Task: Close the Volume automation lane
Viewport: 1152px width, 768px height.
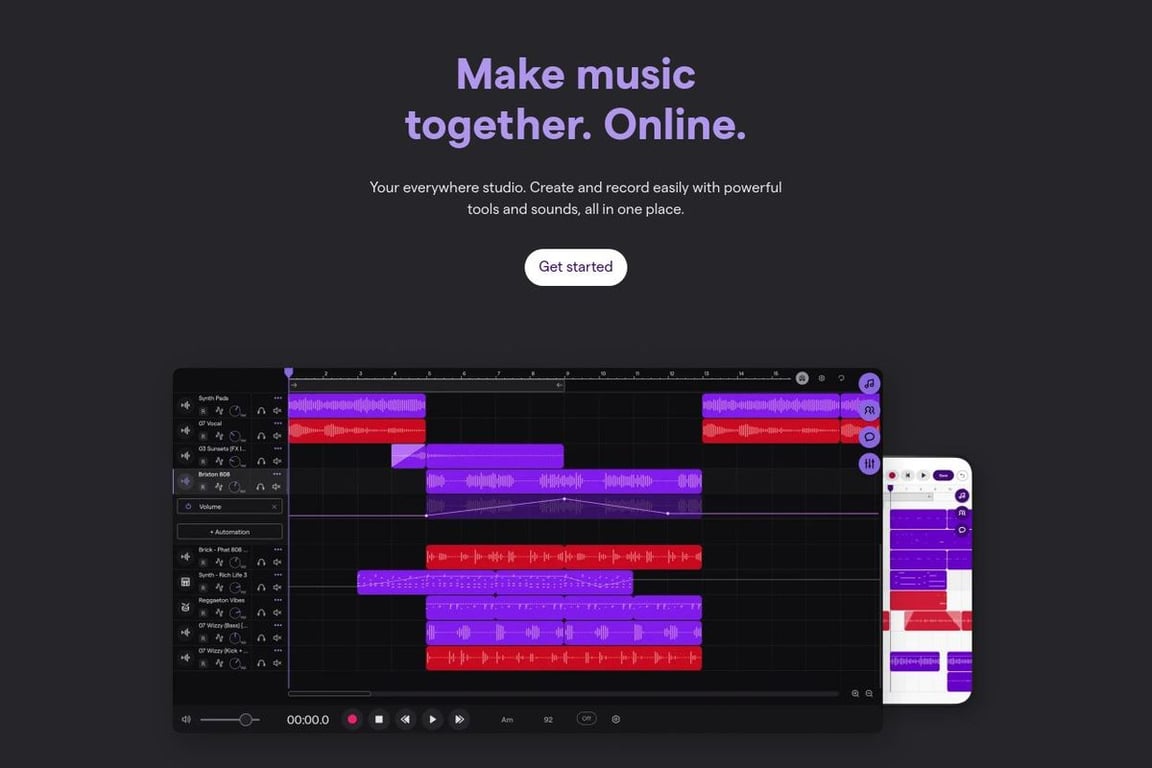Action: tap(275, 507)
